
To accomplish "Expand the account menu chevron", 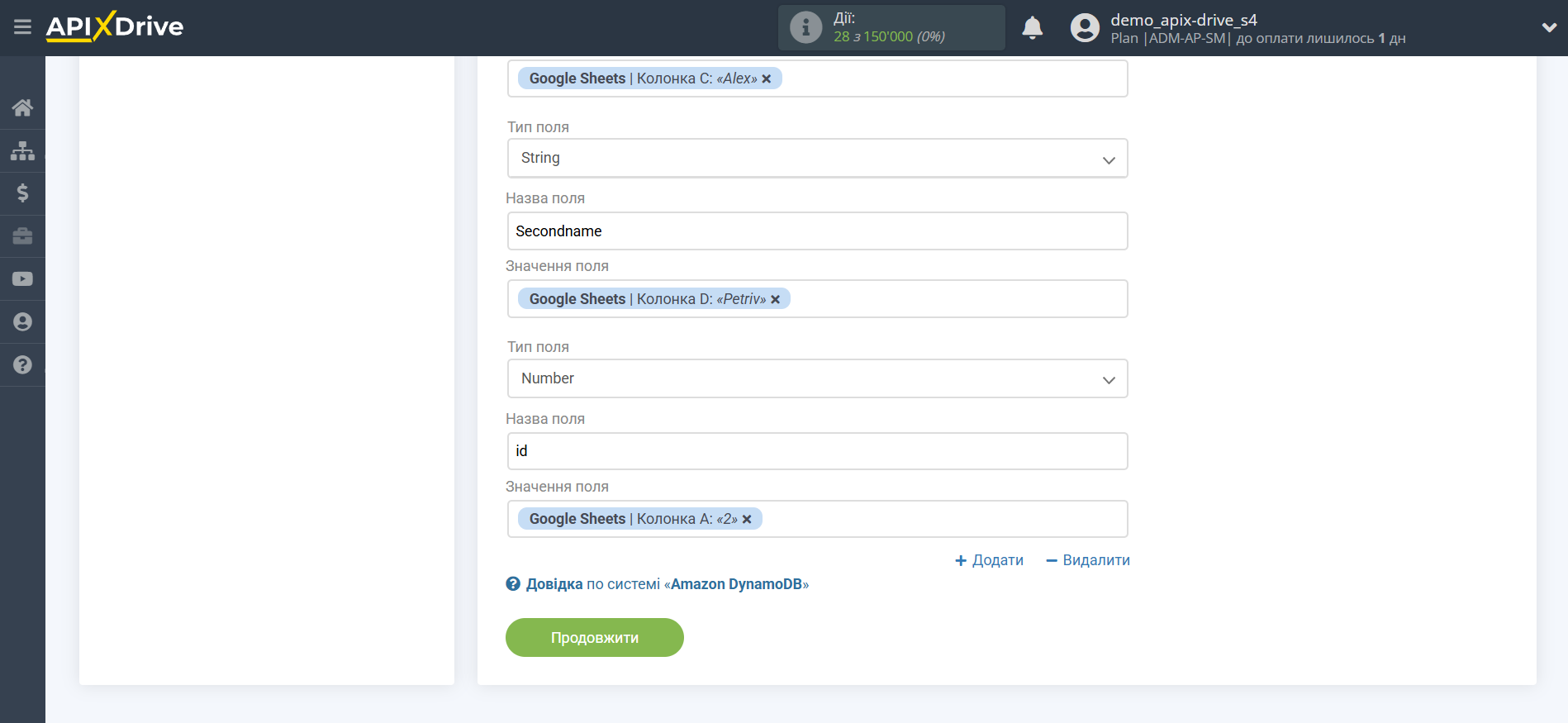I will point(1549,27).
